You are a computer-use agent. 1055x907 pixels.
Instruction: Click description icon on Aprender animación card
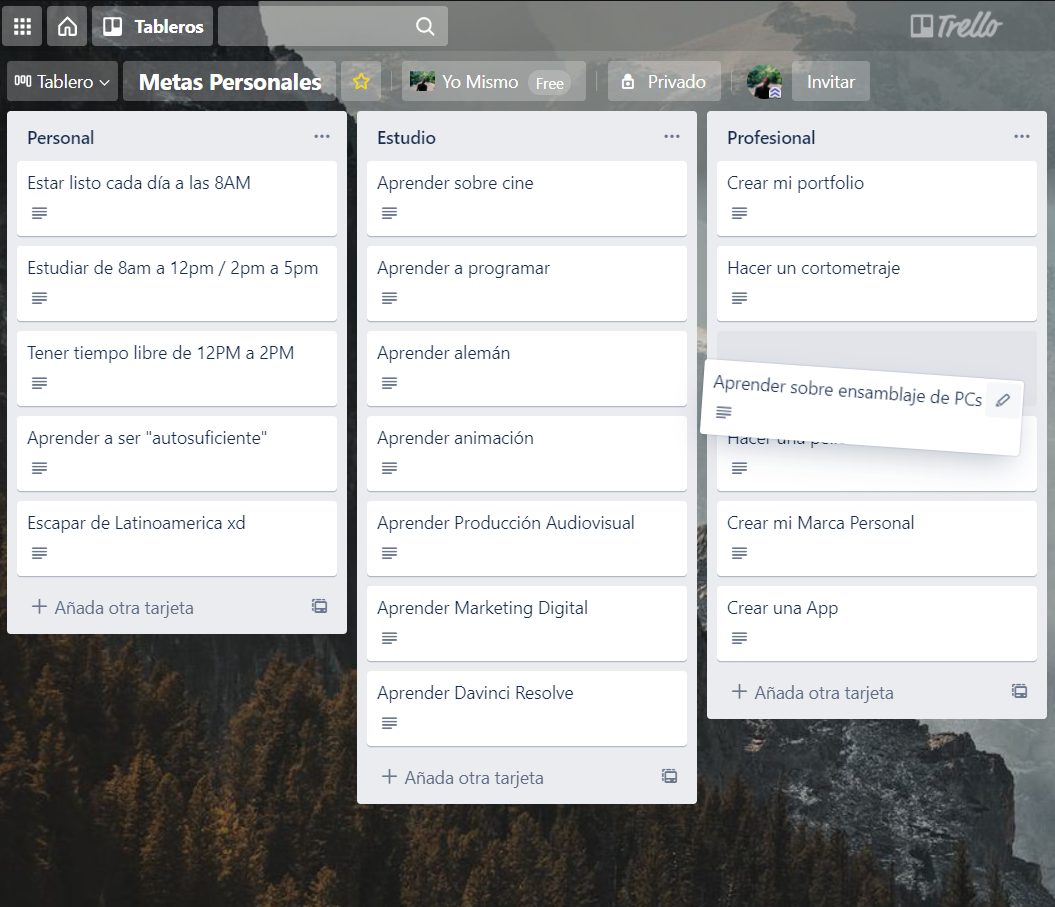coord(390,468)
